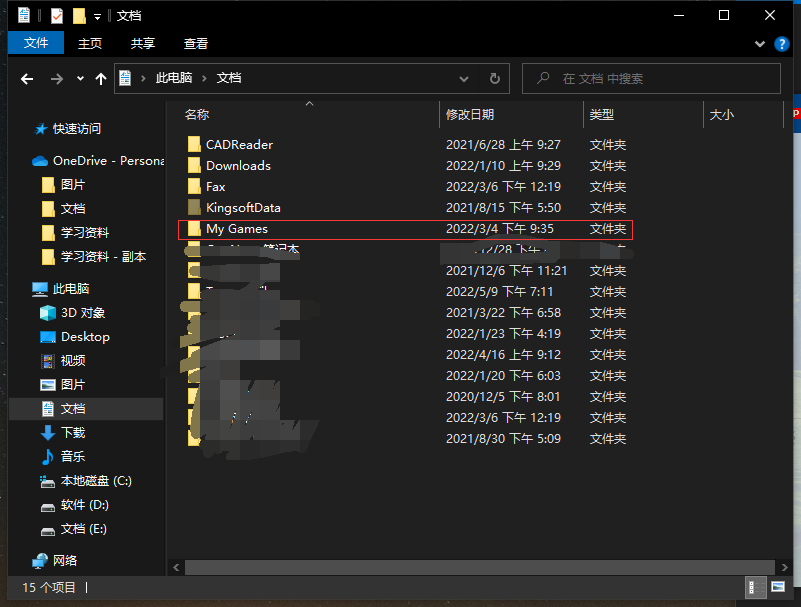
Task: Open the address bar history dropdown
Action: (464, 78)
